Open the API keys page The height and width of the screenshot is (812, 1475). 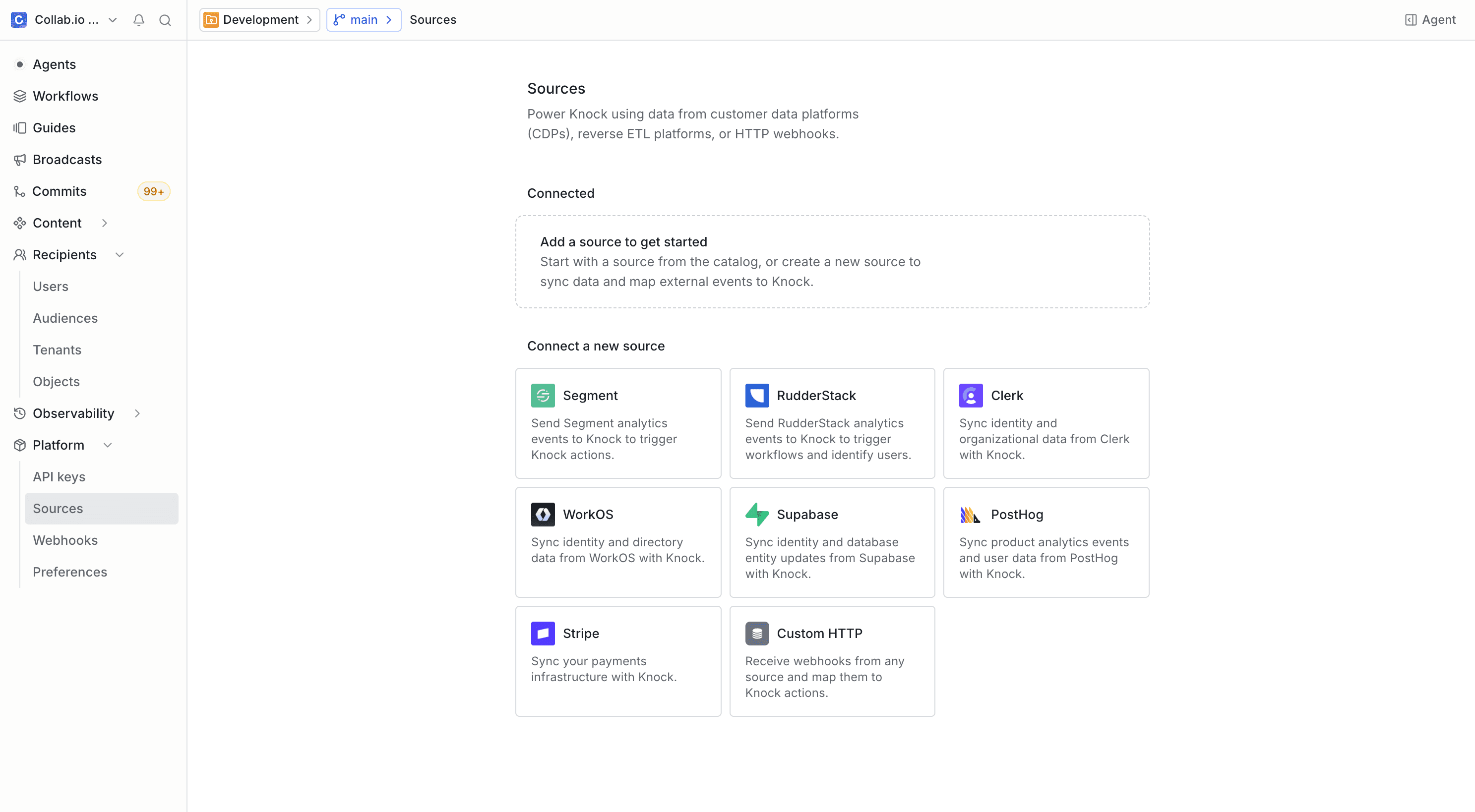(x=59, y=476)
